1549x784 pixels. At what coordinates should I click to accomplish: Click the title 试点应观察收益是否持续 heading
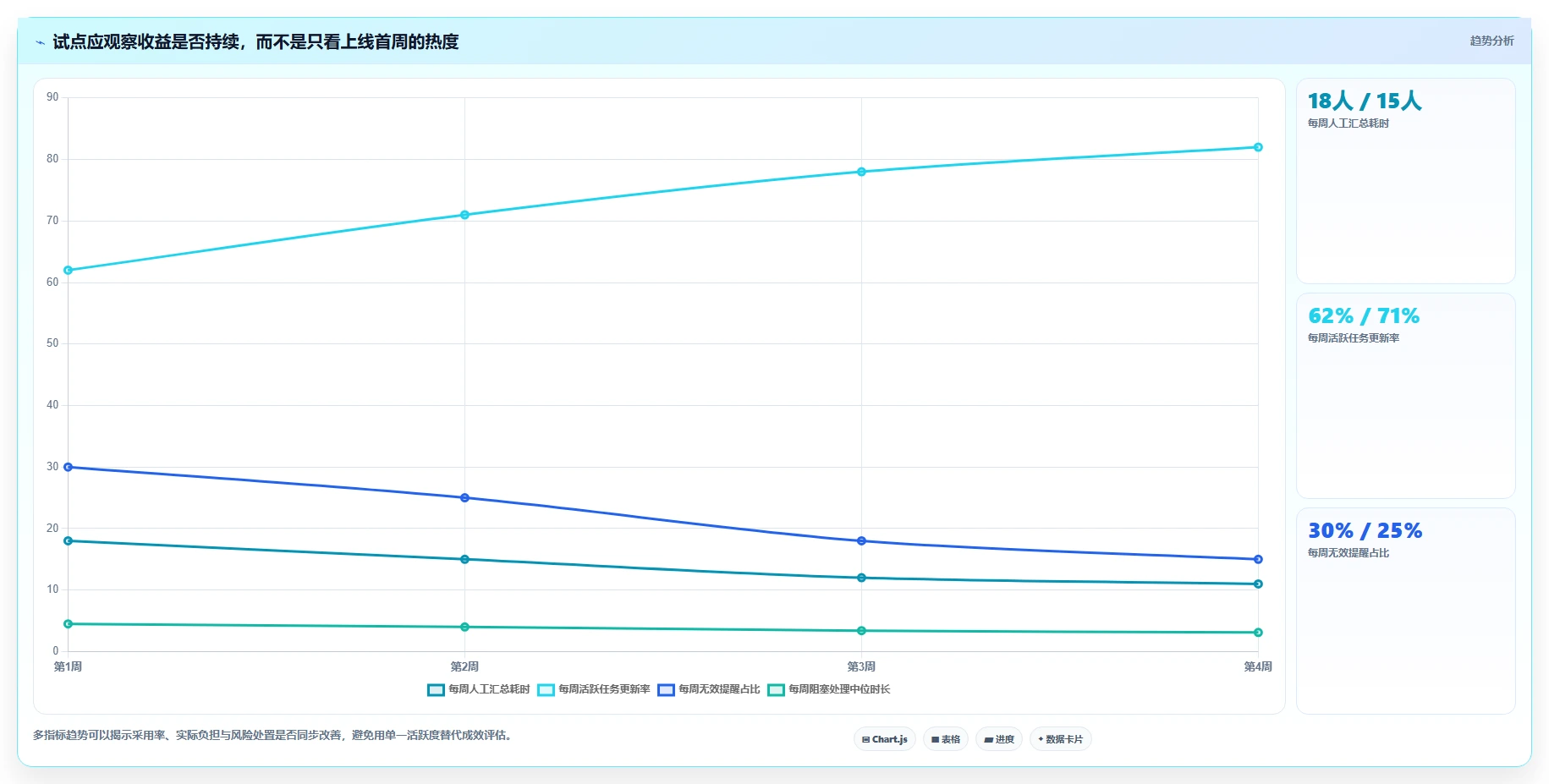[255, 42]
